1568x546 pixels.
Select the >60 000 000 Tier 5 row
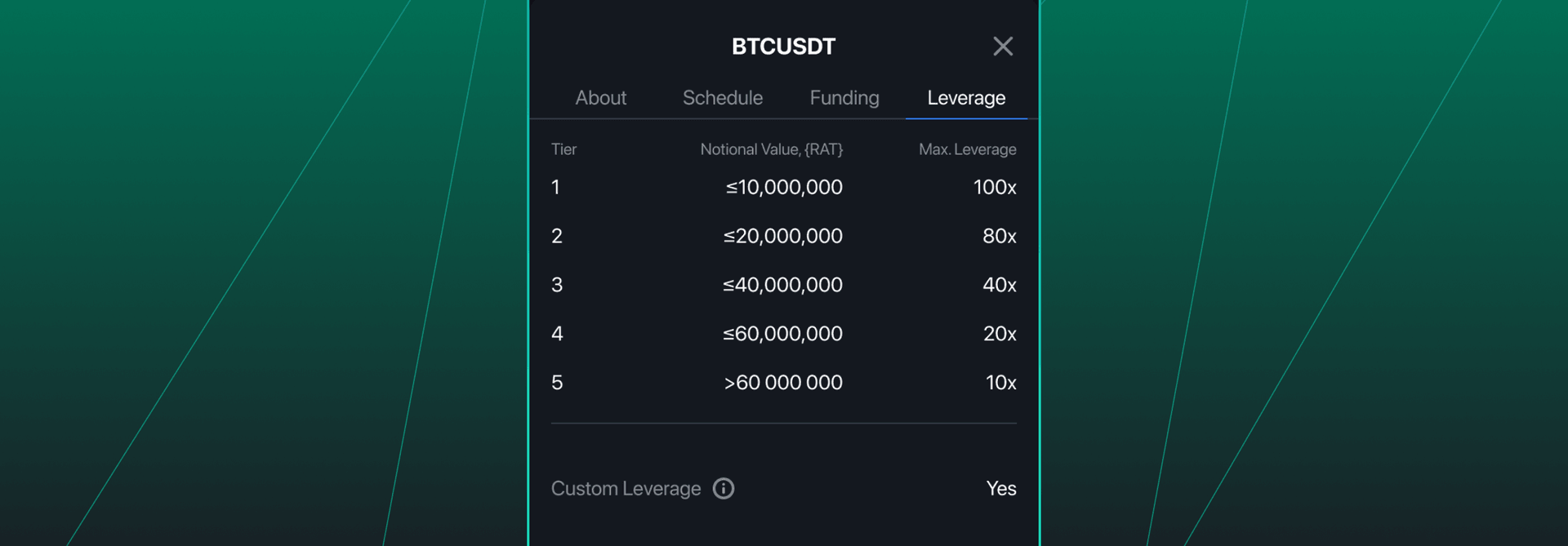click(x=783, y=382)
